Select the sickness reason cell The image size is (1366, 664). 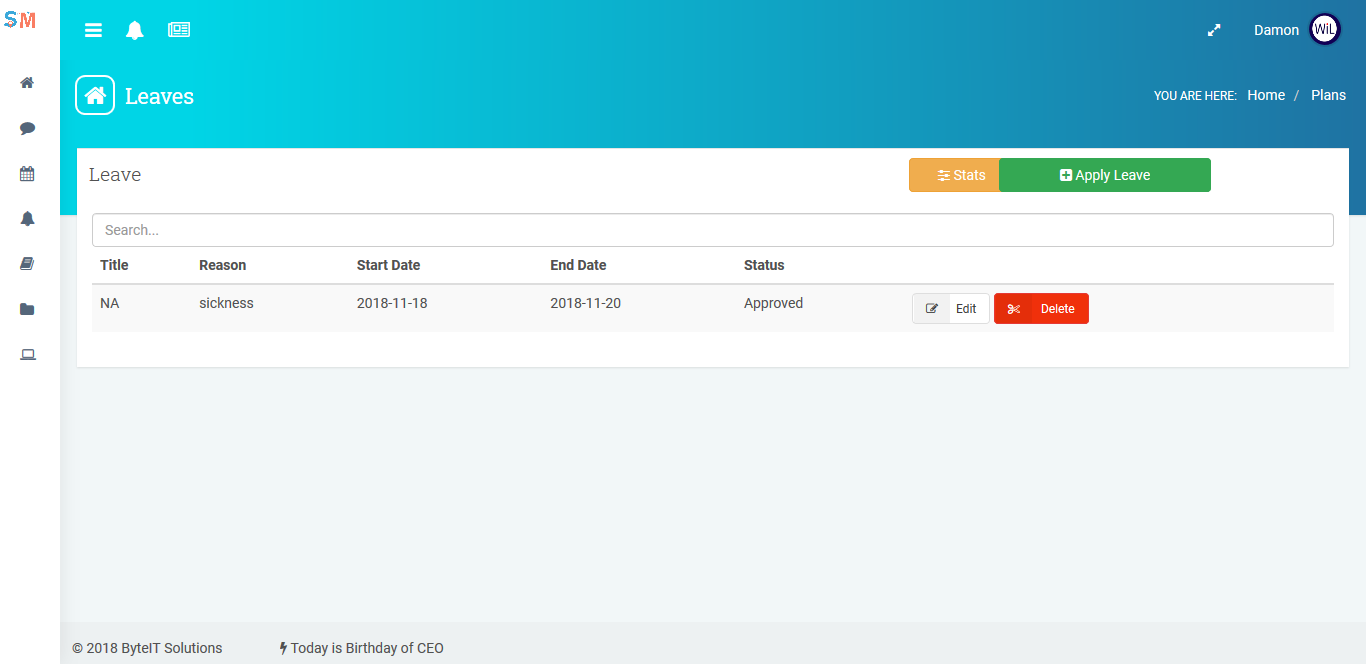(x=226, y=303)
